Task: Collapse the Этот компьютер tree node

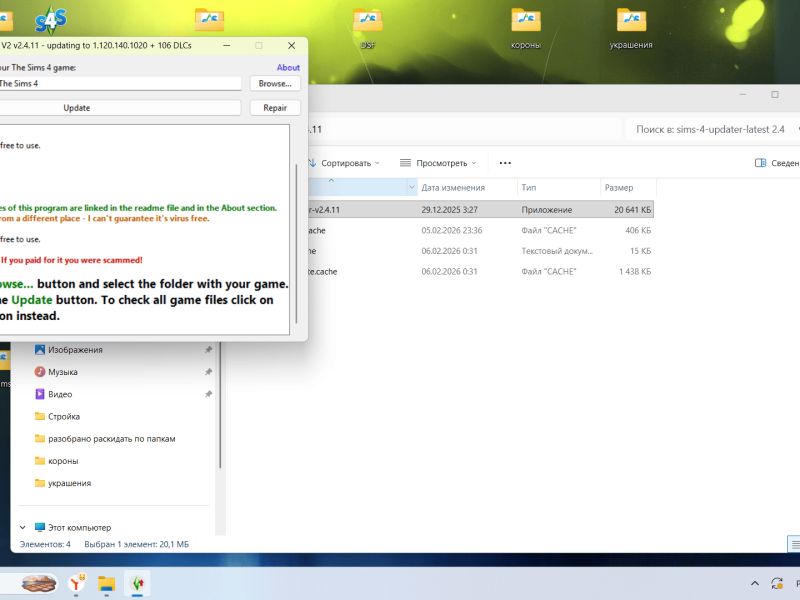Action: tap(22, 527)
